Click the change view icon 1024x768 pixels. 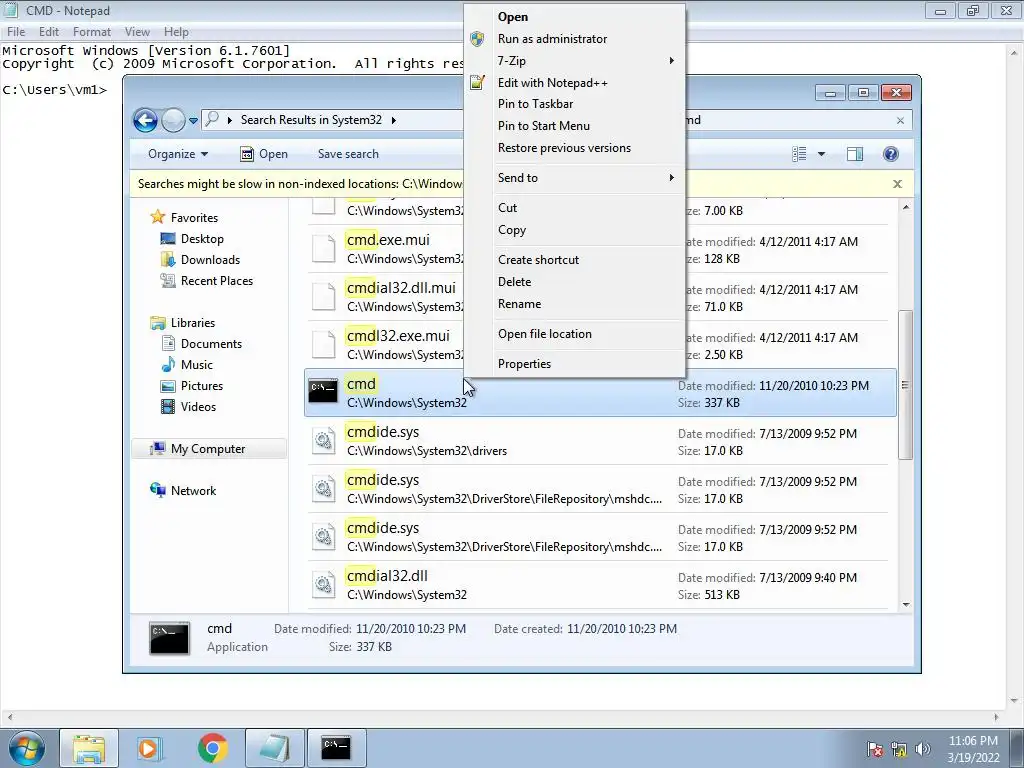tap(799, 154)
